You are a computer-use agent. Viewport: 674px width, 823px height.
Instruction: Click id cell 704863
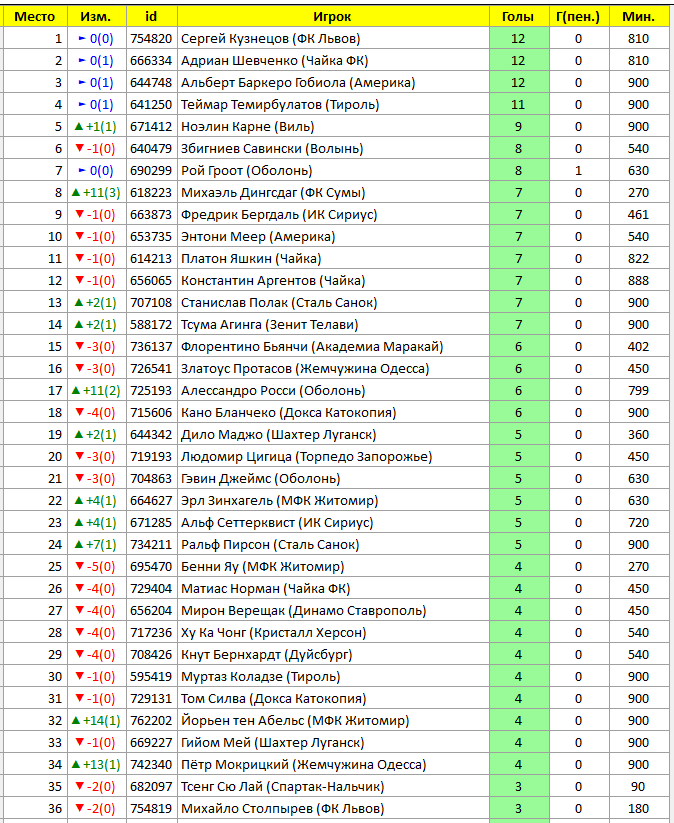pos(152,479)
